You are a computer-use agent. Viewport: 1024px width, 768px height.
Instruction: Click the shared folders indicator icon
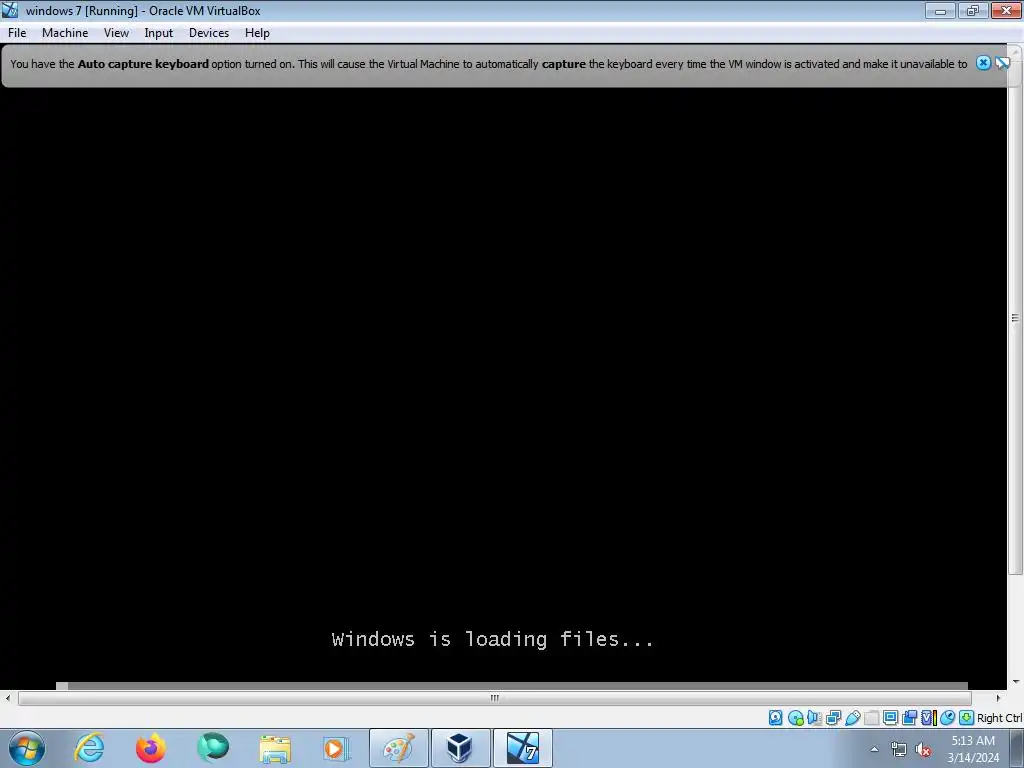(871, 718)
